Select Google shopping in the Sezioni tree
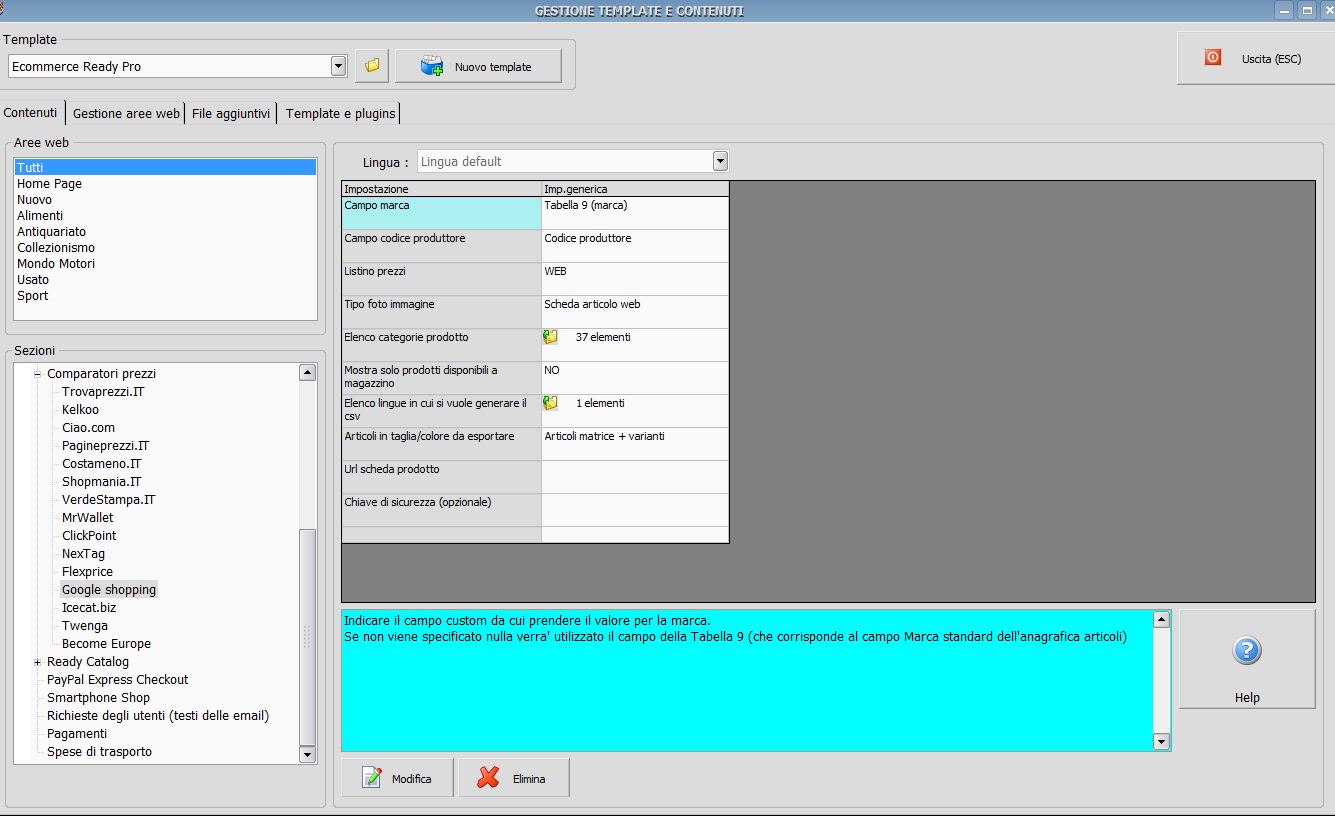Screen dimensions: 1335x816 [109, 590]
